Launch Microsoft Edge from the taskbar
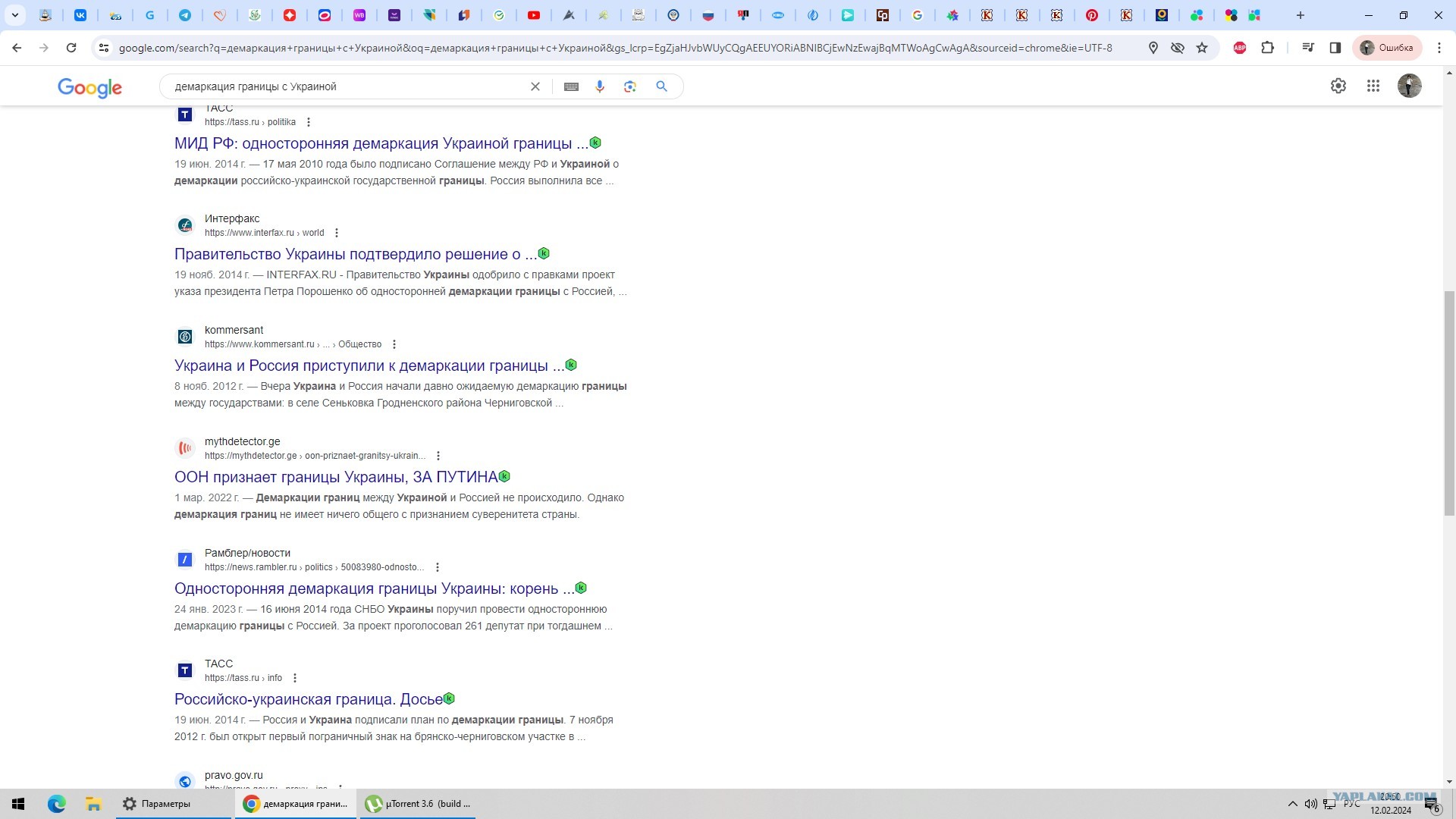This screenshot has height=819, width=1456. [57, 804]
